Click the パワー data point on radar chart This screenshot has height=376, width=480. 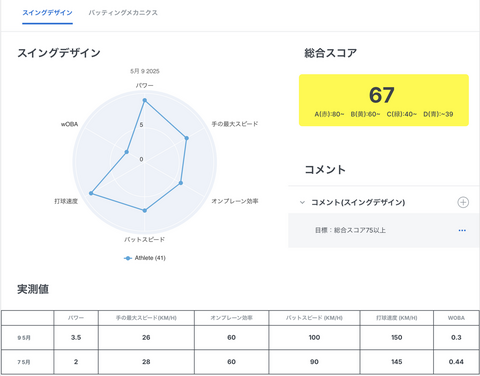pos(145,100)
